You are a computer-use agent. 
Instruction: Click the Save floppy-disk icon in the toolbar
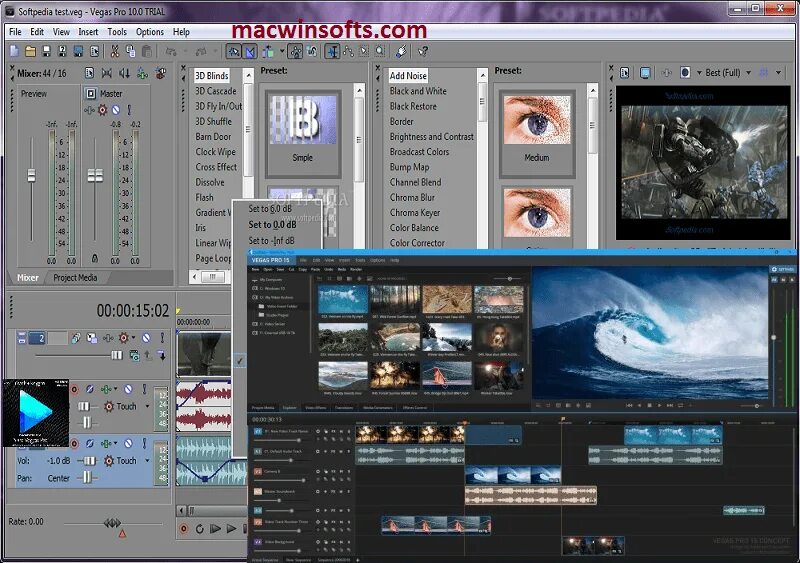coord(46,51)
